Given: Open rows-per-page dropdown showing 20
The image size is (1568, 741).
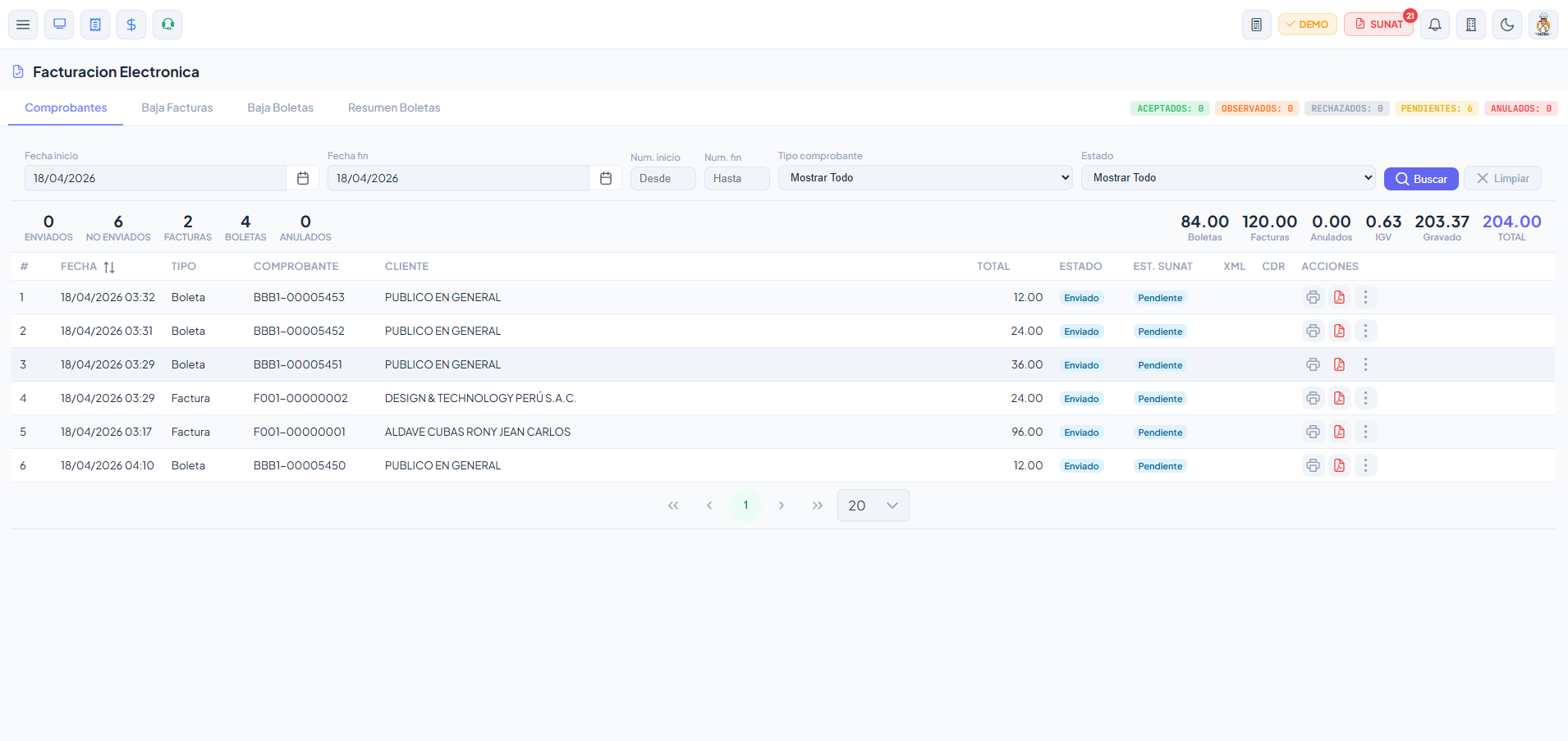Looking at the screenshot, I should 873,505.
